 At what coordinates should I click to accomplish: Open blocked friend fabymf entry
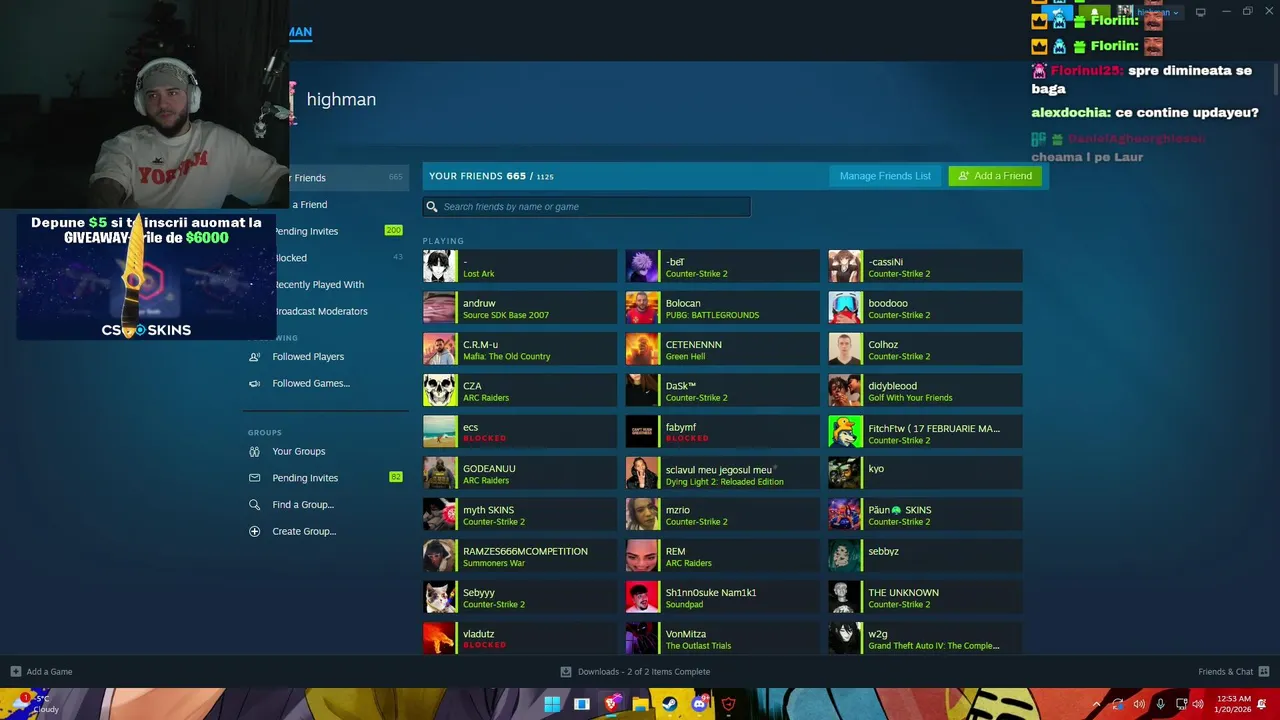[x=722, y=432]
